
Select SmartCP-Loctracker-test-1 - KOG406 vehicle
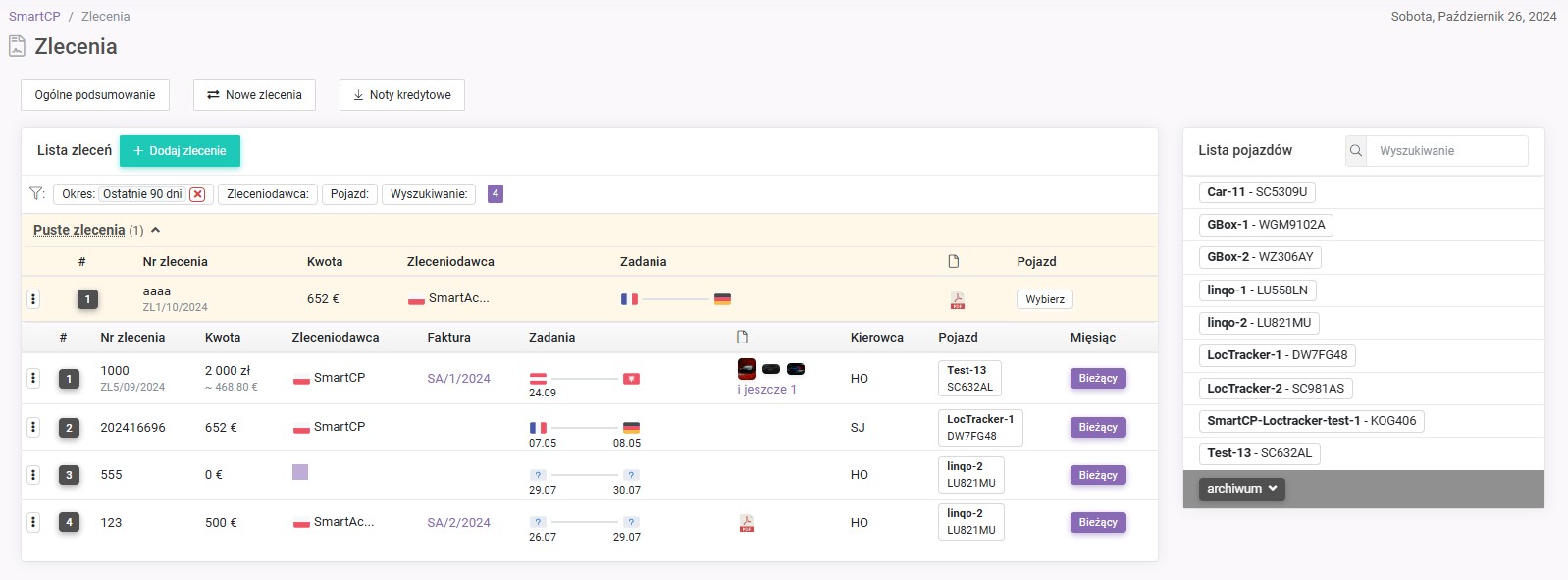(x=1312, y=421)
